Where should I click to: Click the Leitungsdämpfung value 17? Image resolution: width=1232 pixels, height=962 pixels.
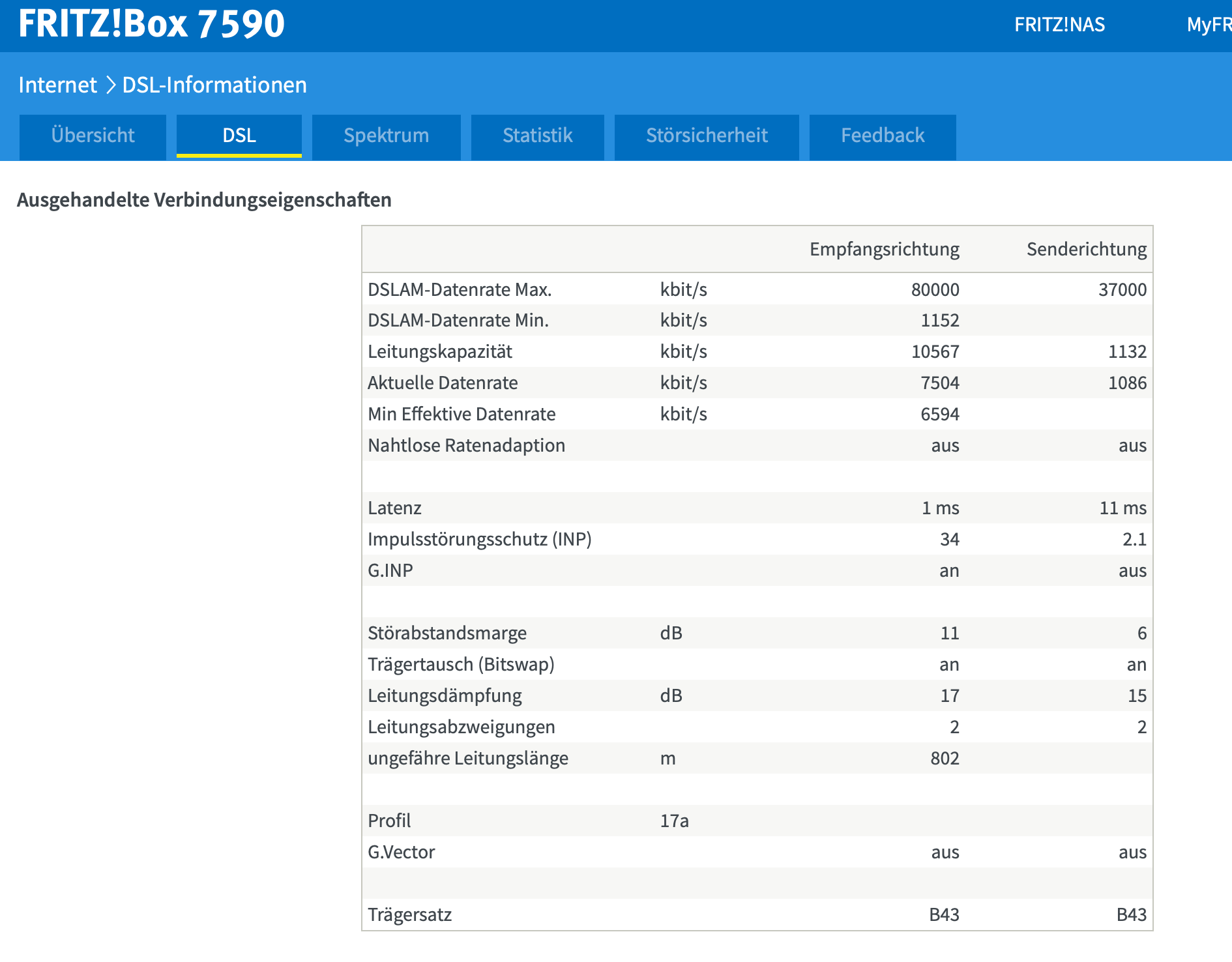tap(950, 696)
